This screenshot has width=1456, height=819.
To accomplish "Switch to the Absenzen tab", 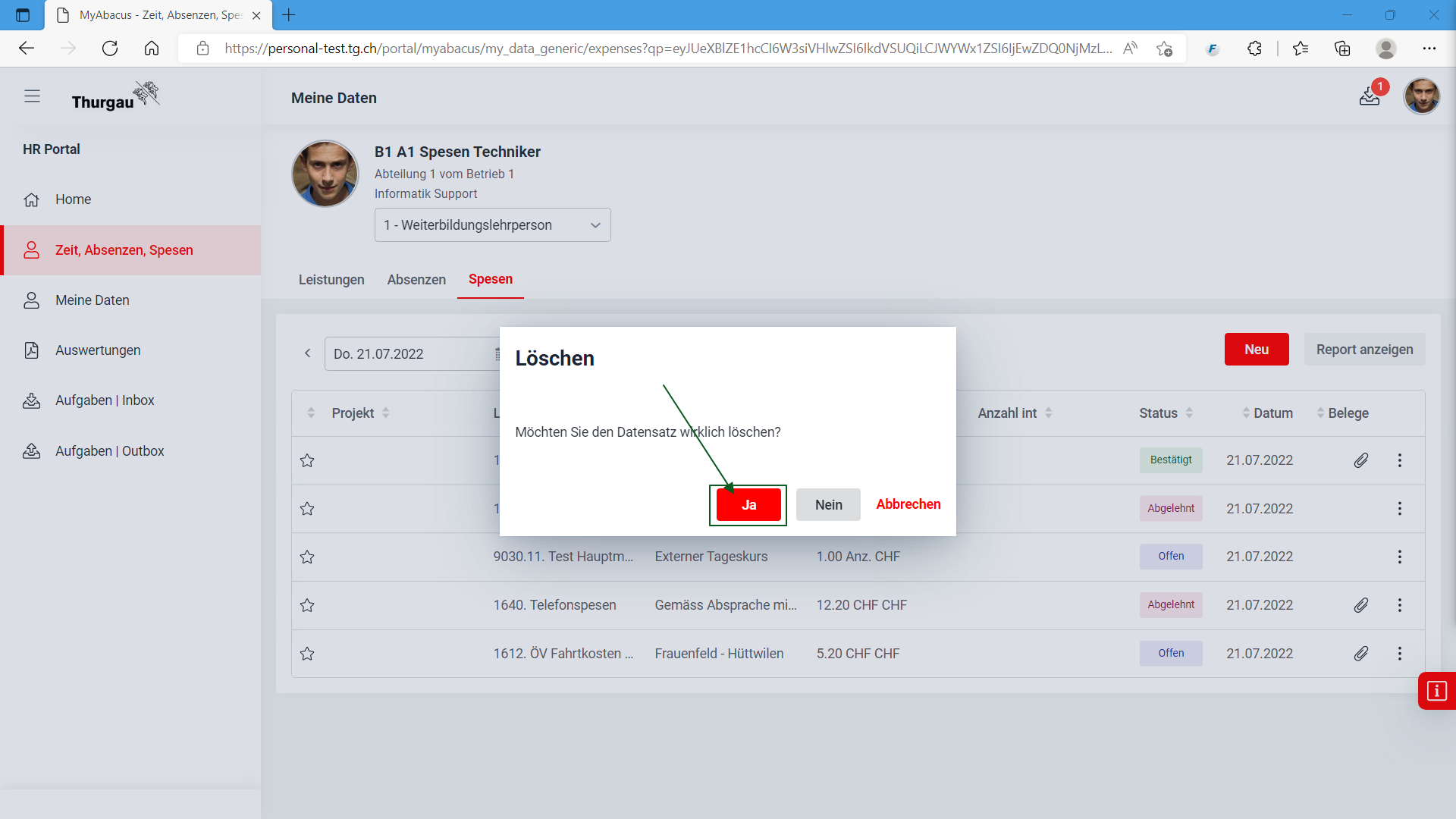I will coord(416,280).
